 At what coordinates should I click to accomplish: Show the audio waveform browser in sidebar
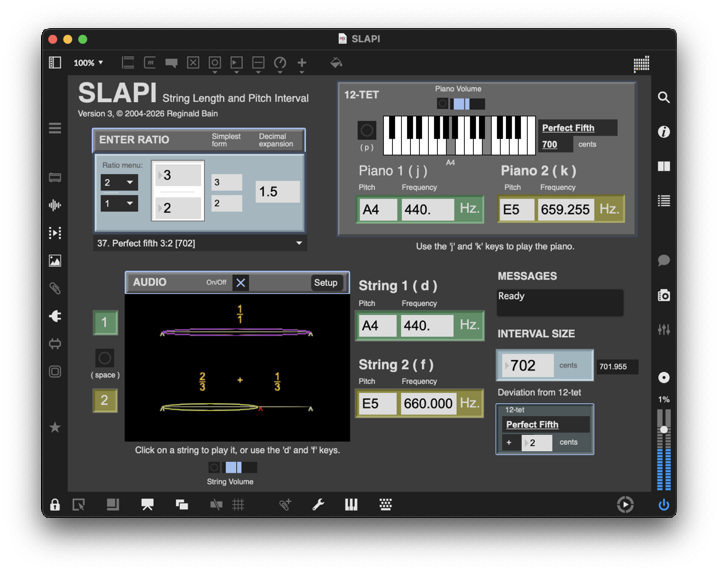(55, 205)
